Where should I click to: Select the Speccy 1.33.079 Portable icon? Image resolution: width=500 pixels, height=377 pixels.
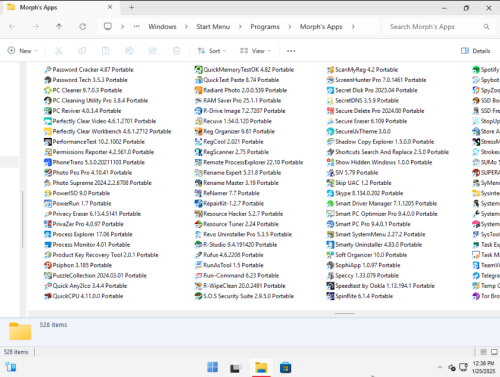[330, 276]
